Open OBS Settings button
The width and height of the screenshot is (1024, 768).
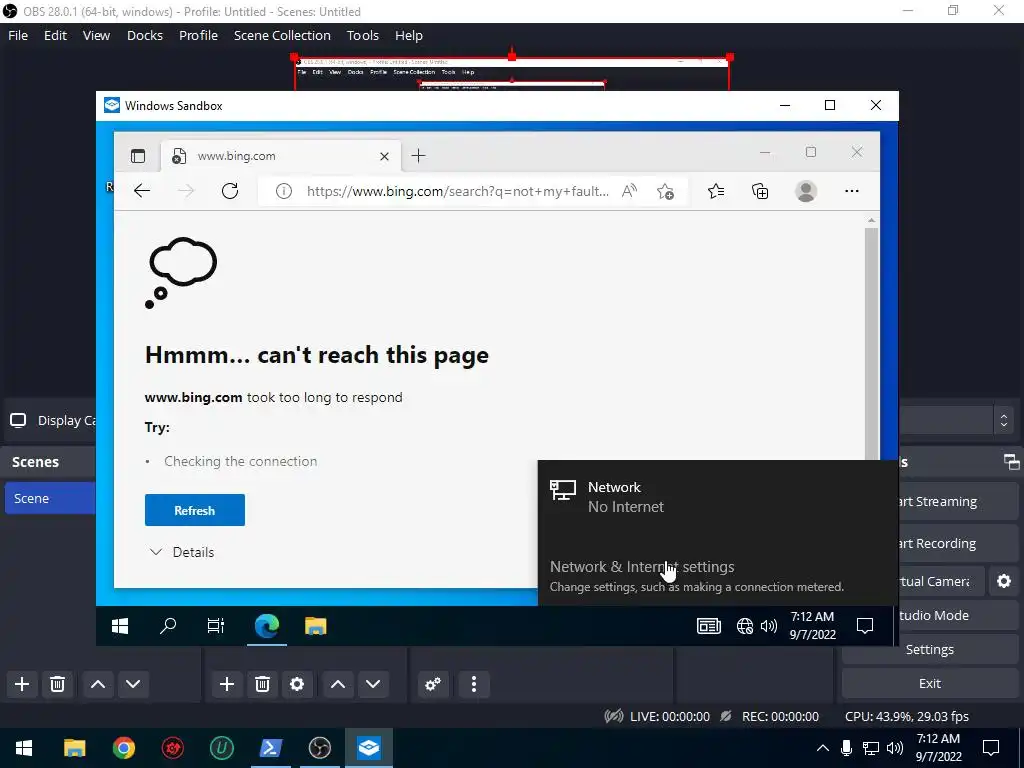930,649
